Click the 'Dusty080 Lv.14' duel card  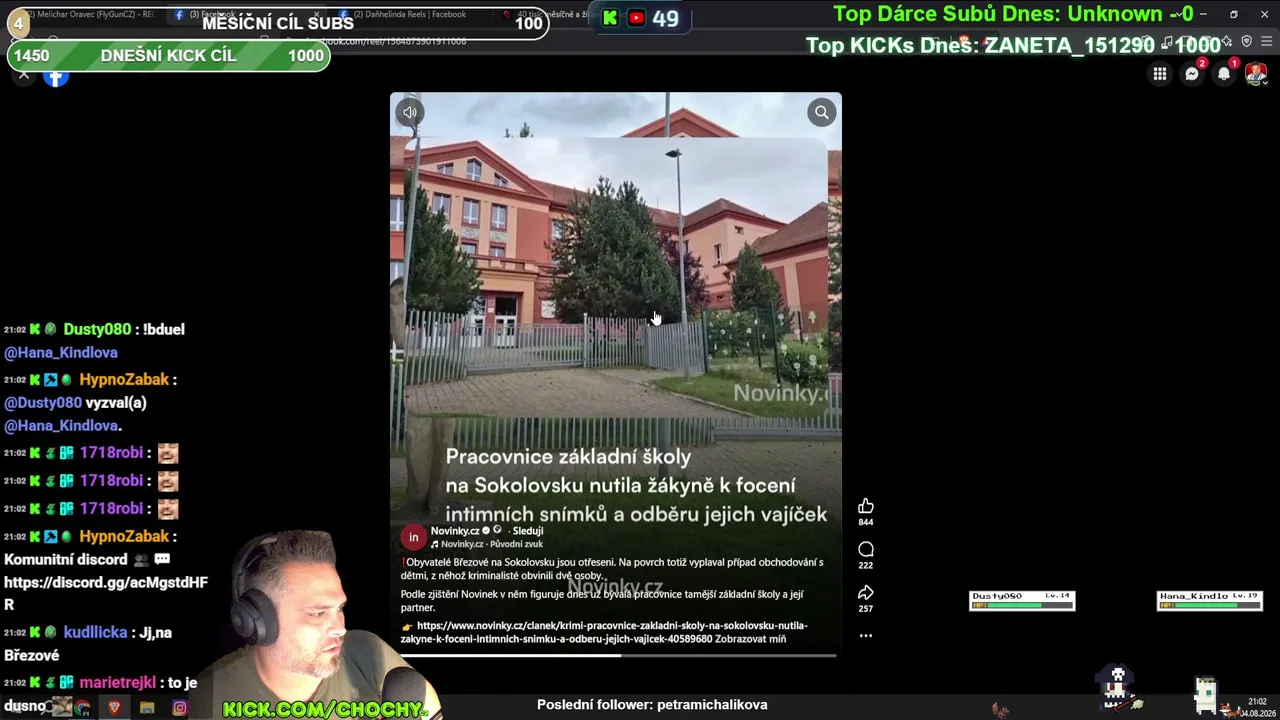pos(1022,600)
